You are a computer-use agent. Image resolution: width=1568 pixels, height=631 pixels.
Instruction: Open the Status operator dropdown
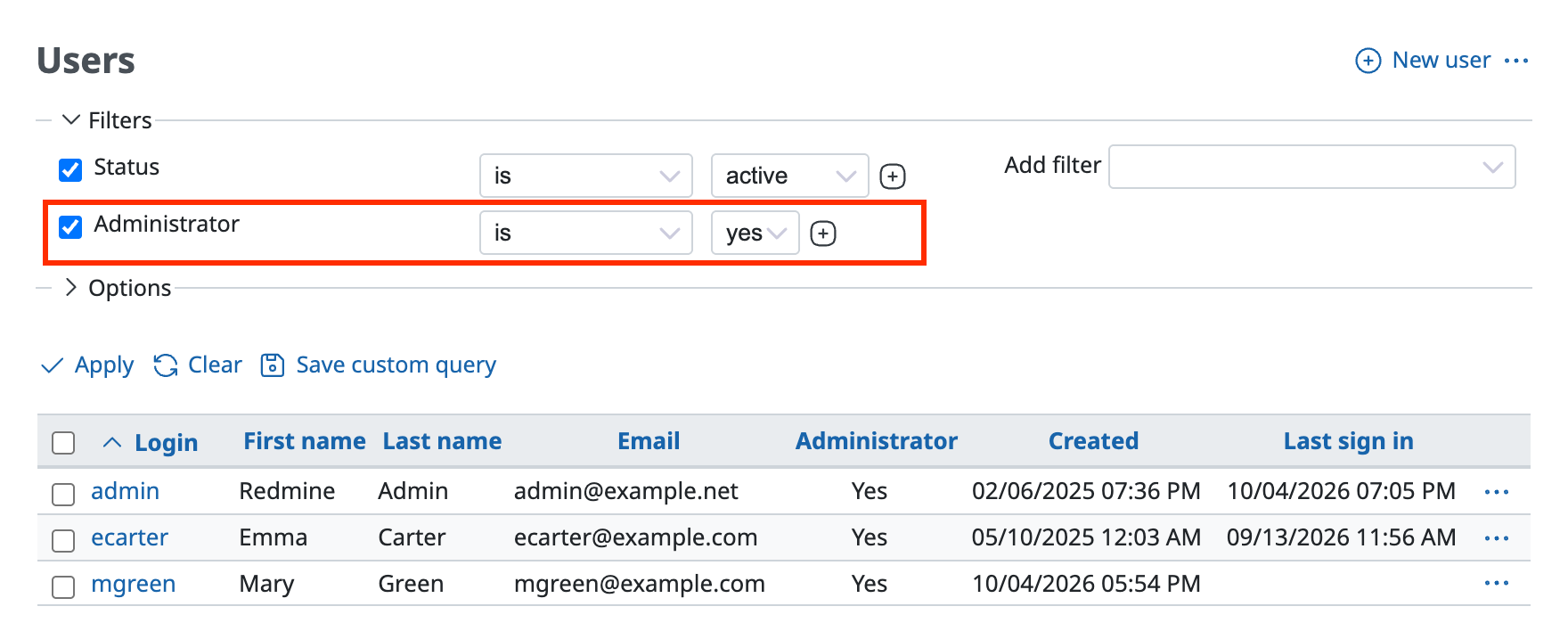(x=586, y=176)
